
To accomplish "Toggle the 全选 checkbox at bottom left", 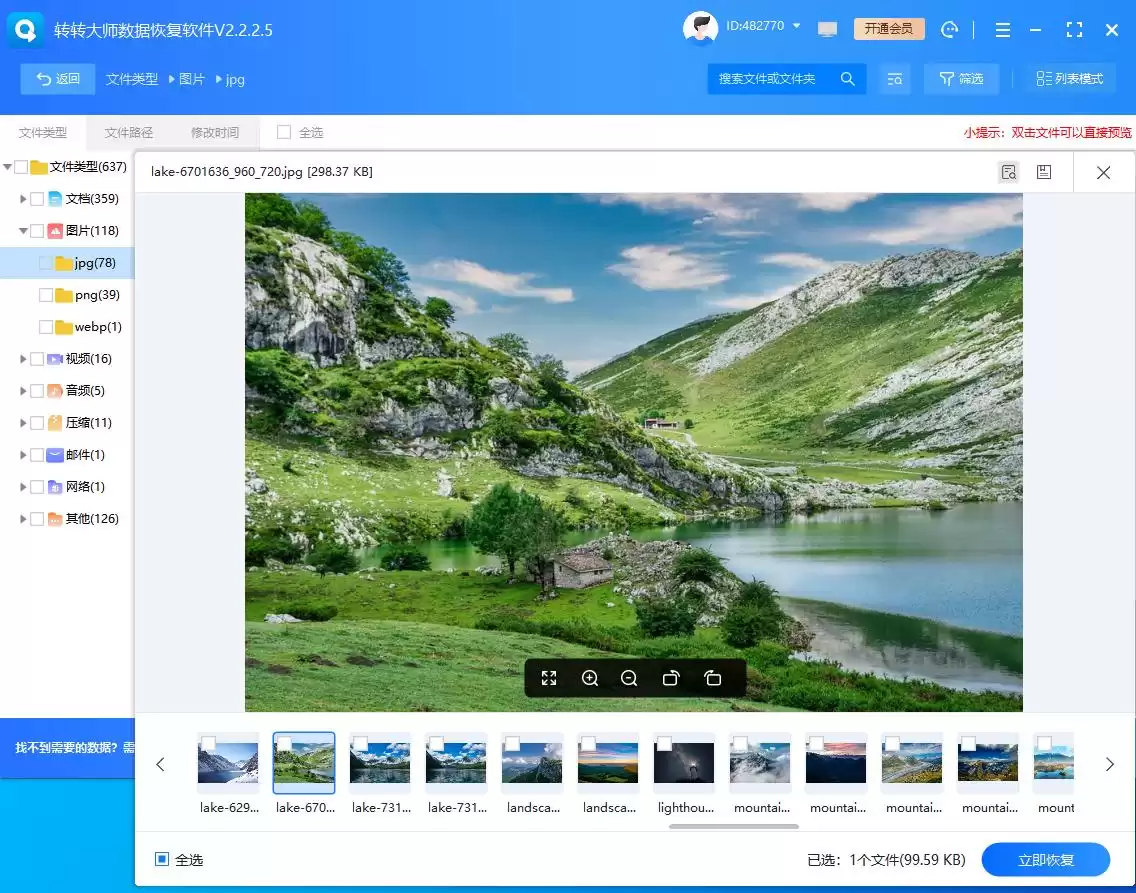I will 162,859.
